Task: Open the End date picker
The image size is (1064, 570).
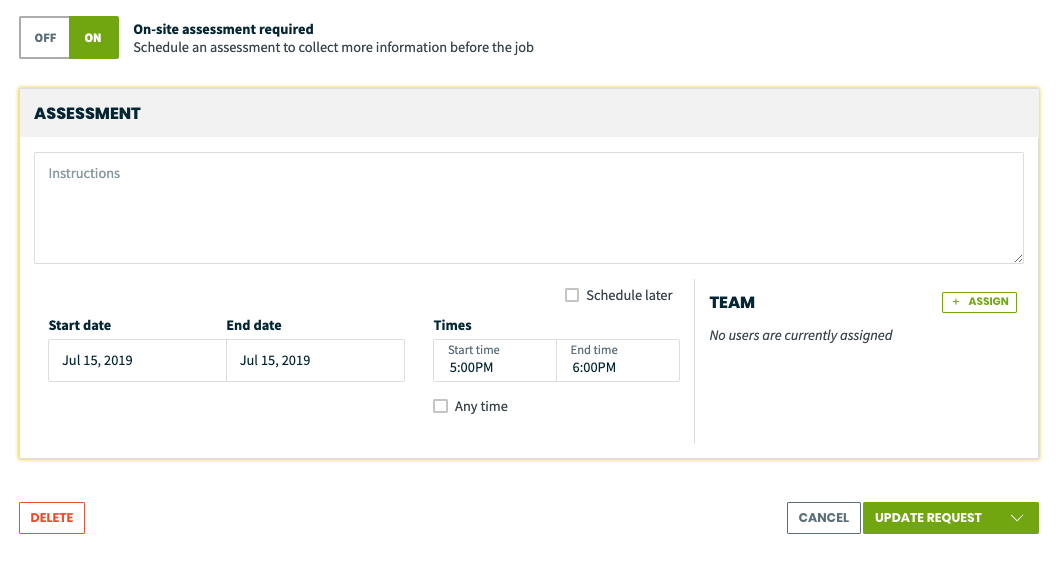Action: click(316, 360)
